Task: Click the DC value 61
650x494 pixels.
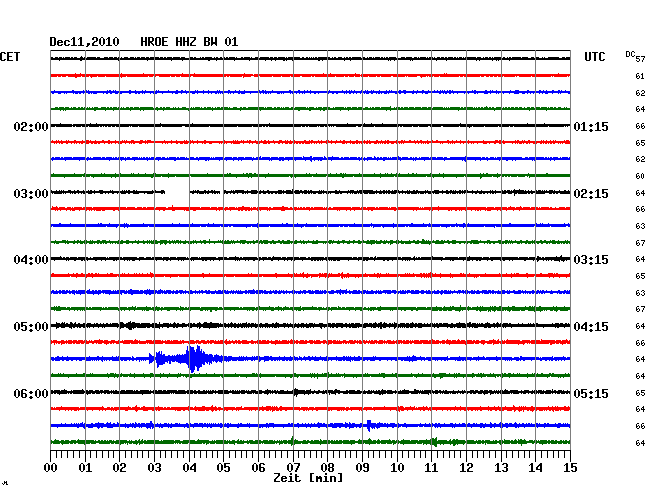Action: coord(640,76)
